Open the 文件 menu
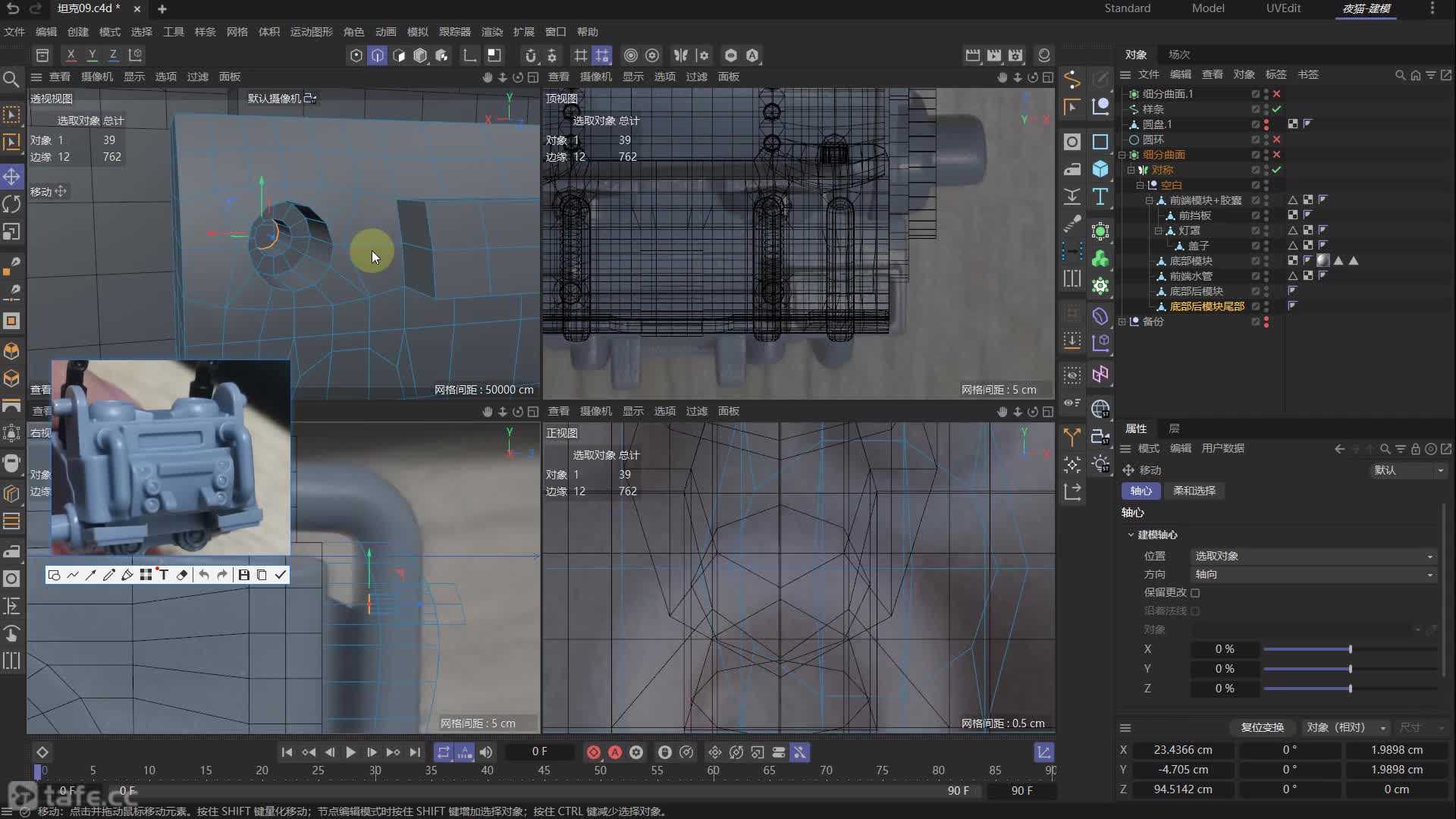 (x=14, y=32)
